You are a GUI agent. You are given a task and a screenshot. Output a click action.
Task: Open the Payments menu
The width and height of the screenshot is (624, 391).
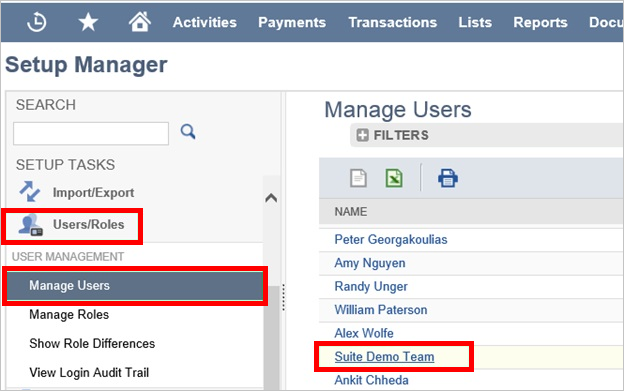coord(292,22)
